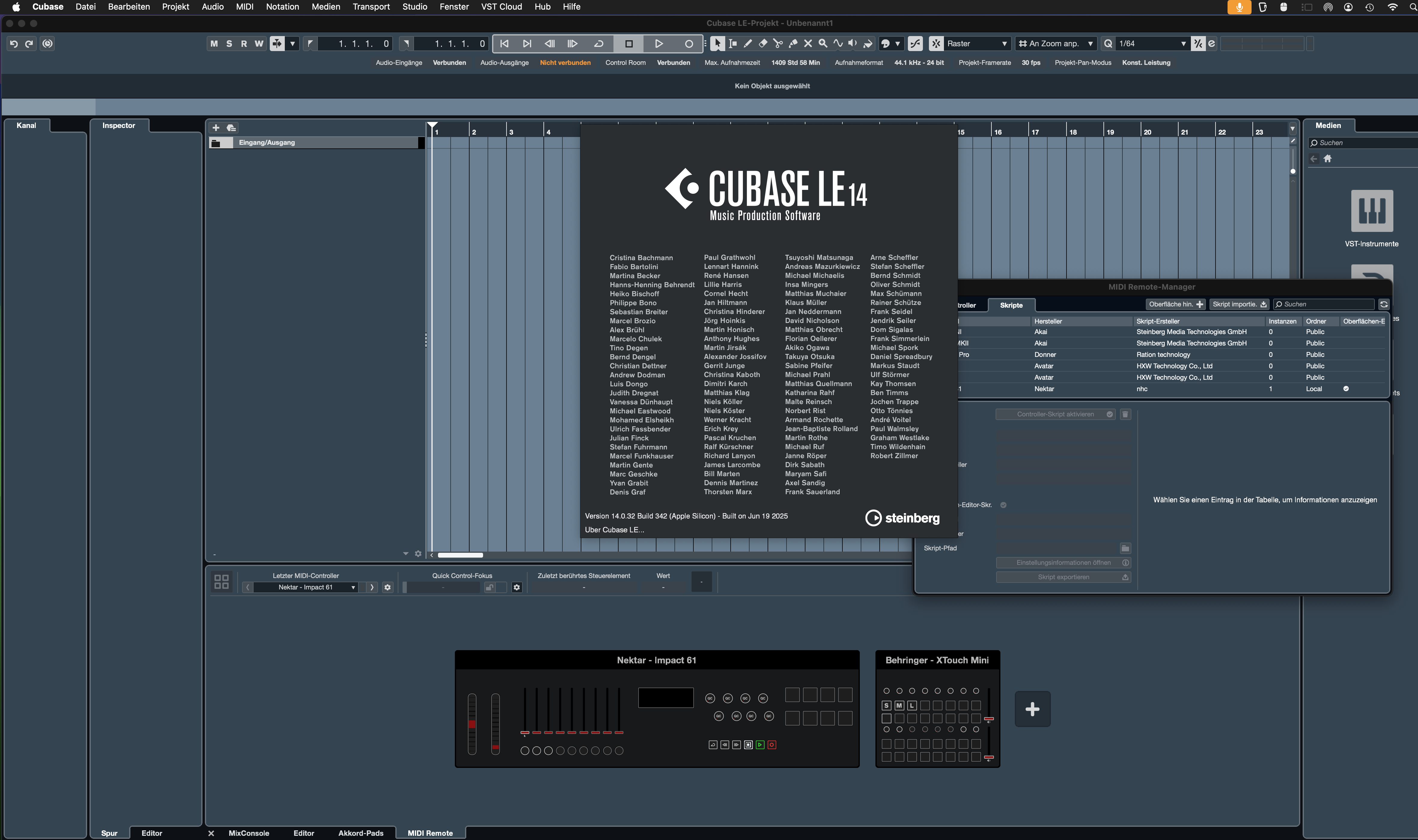Open settings gear beside Nektar - Impact 61 dropdown
Image resolution: width=1418 pixels, height=840 pixels.
pos(388,588)
